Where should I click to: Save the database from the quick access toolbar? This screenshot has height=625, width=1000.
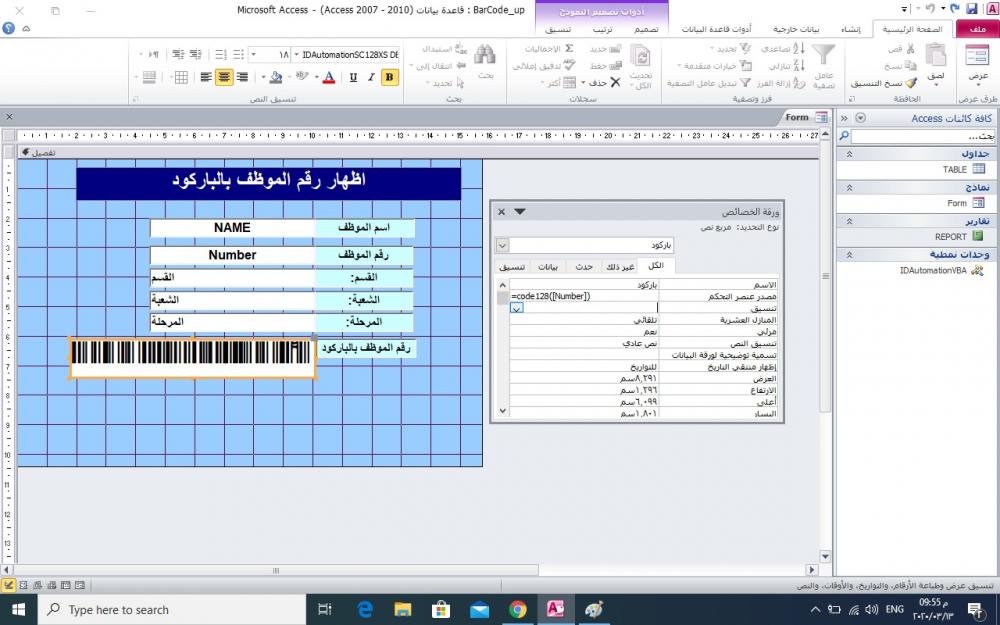tap(971, 9)
